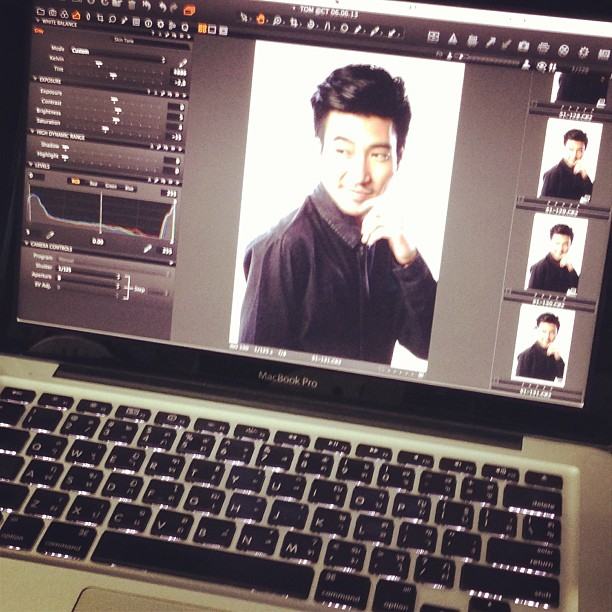The width and height of the screenshot is (612, 612).
Task: Switch to the Skin Tone tab
Action: coord(124,40)
